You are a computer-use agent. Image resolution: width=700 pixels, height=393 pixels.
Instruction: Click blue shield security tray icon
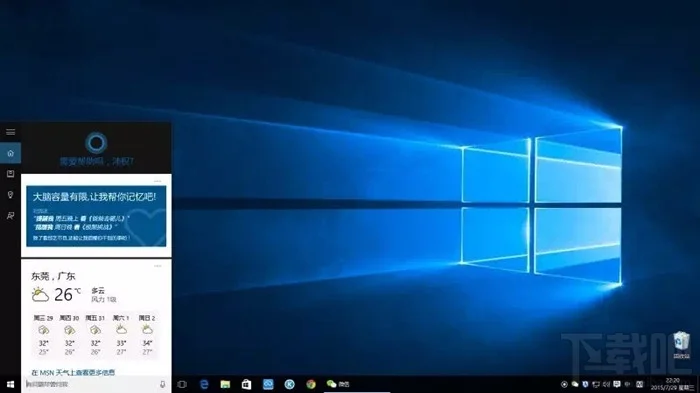coord(585,384)
